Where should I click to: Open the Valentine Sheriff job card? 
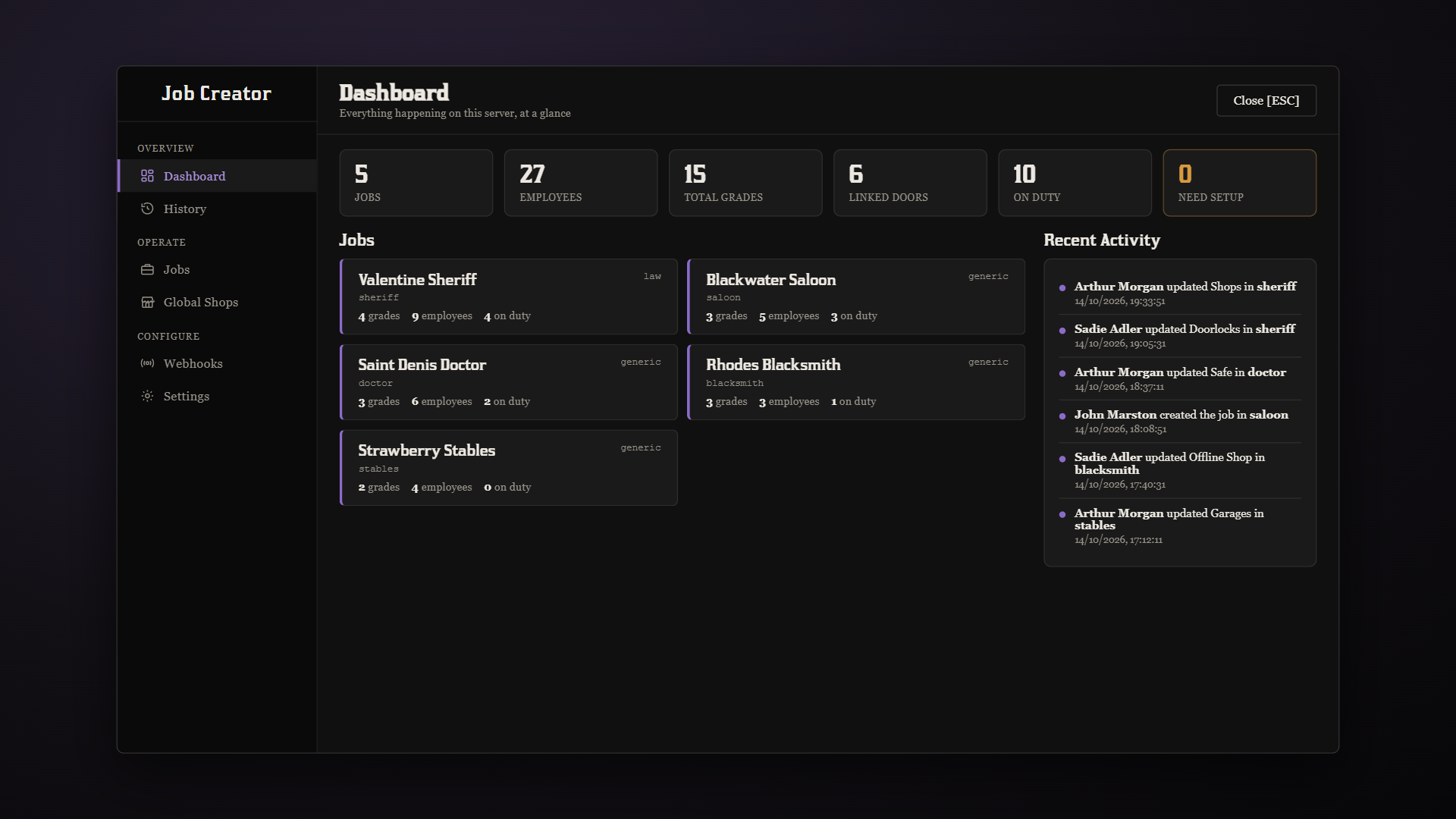coord(509,297)
